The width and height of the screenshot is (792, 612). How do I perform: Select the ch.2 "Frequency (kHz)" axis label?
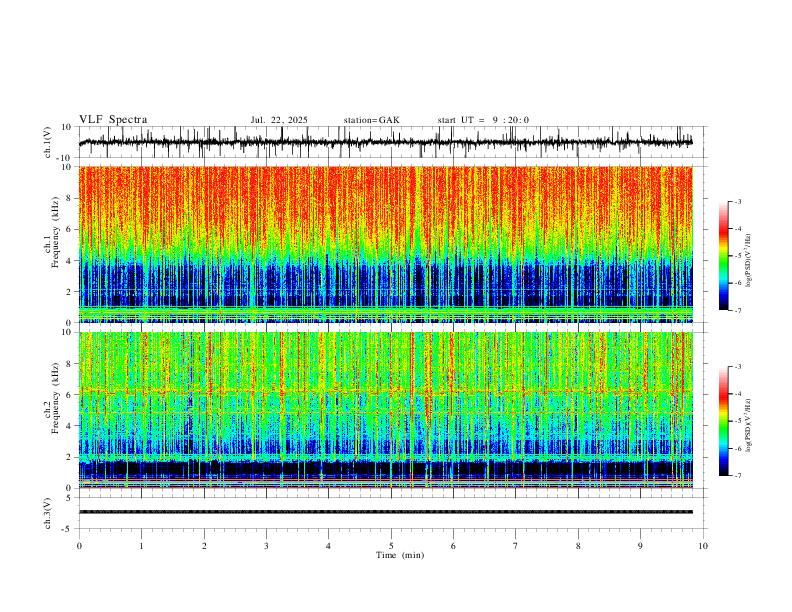56,398
